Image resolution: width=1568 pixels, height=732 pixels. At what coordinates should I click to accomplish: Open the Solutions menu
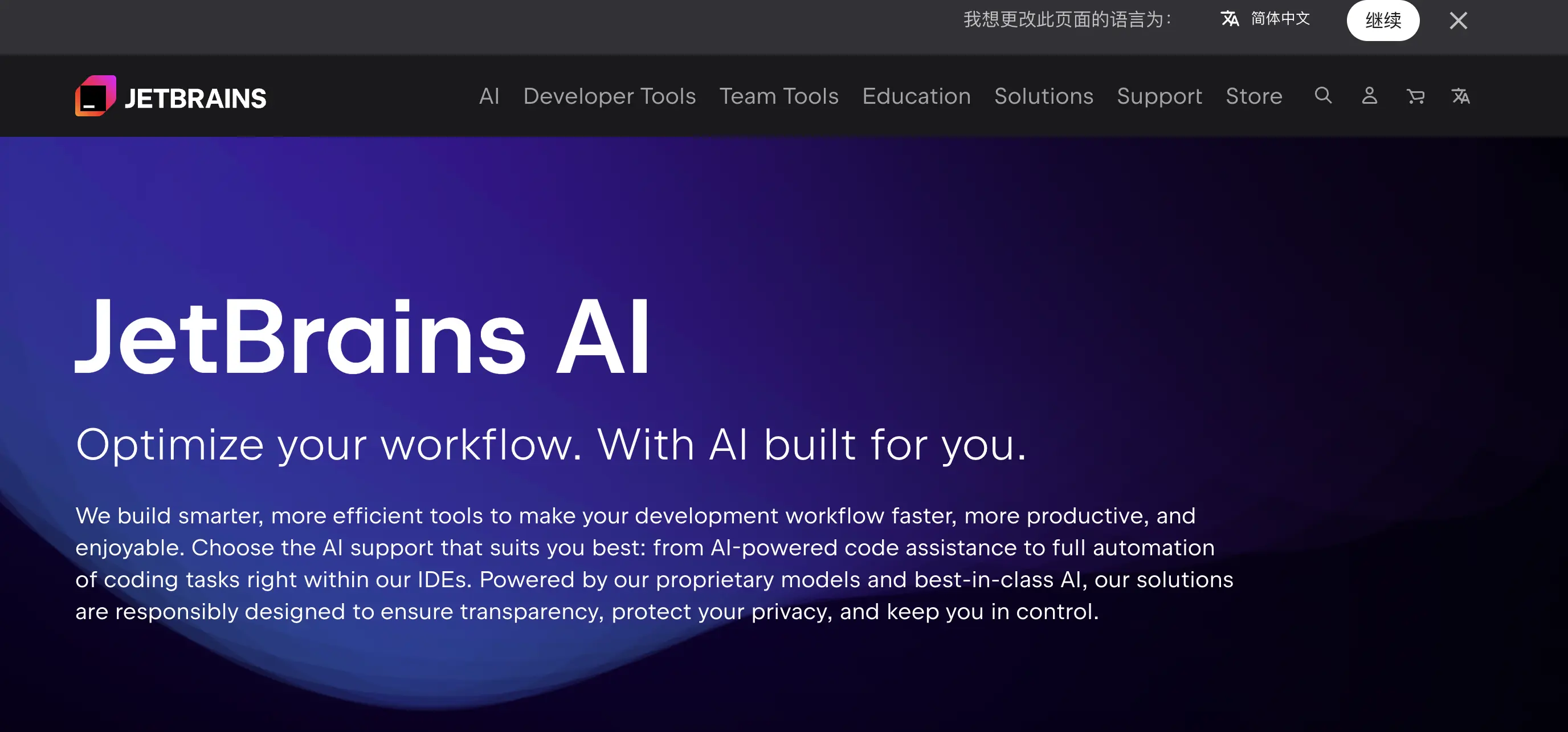1043,96
